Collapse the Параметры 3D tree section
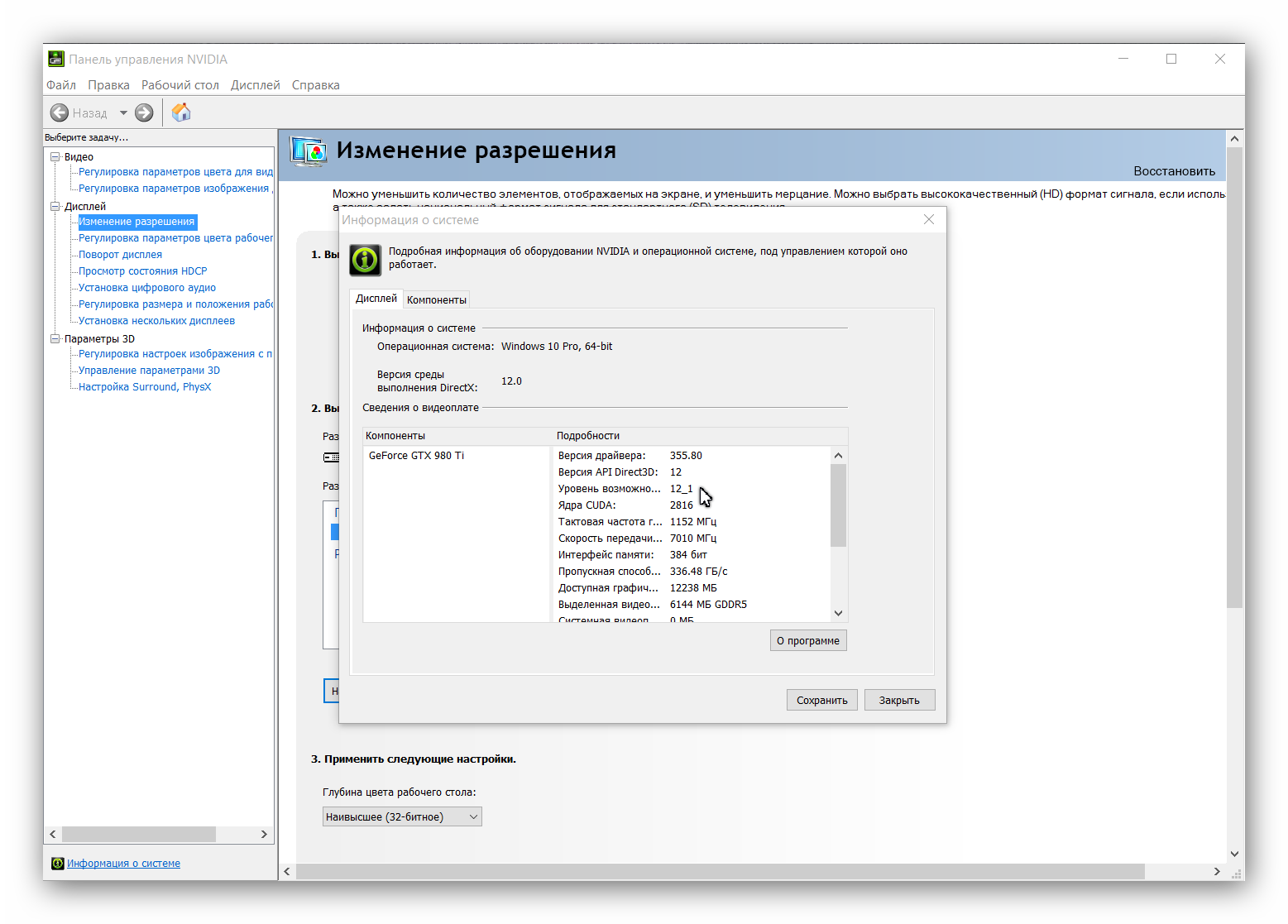Viewport: 1288px width, 924px height. (55, 338)
